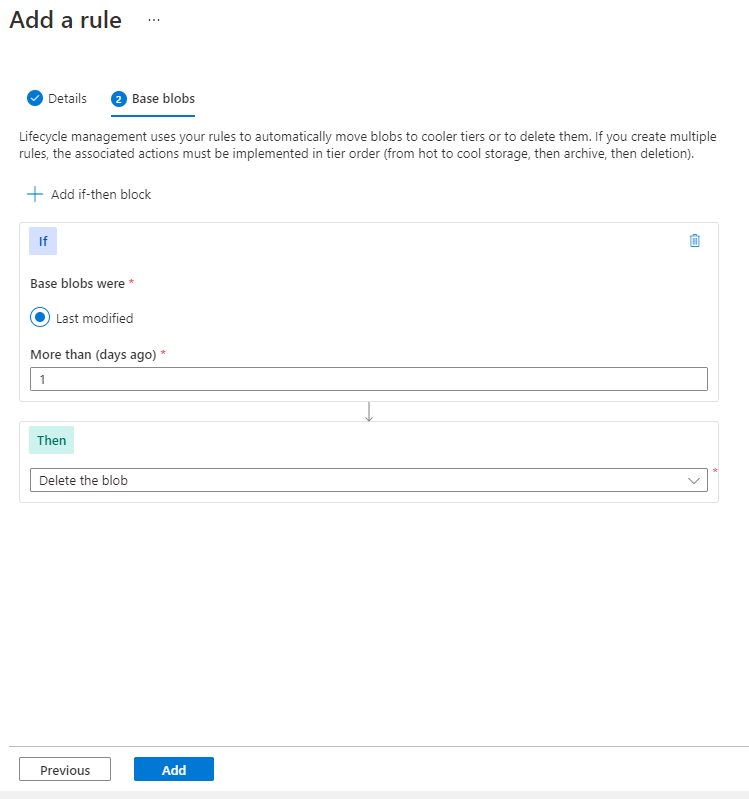Screen dimensions: 749x799
Task: Click the blue Add button
Action: pos(174,769)
